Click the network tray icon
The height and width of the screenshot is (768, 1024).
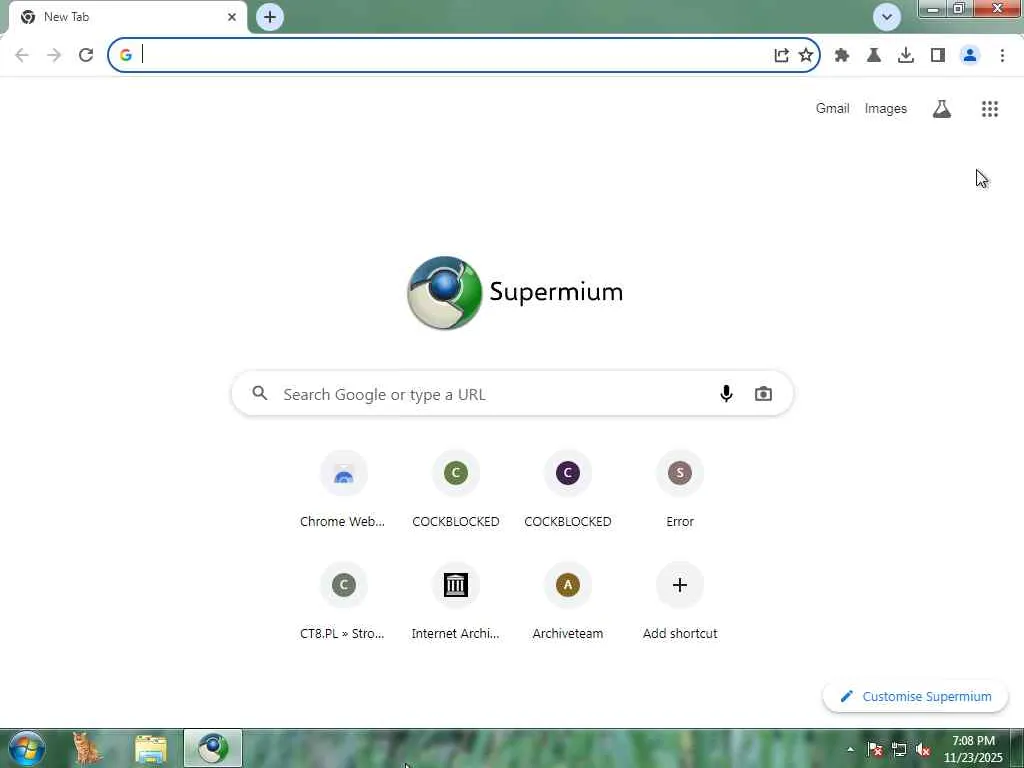click(899, 750)
